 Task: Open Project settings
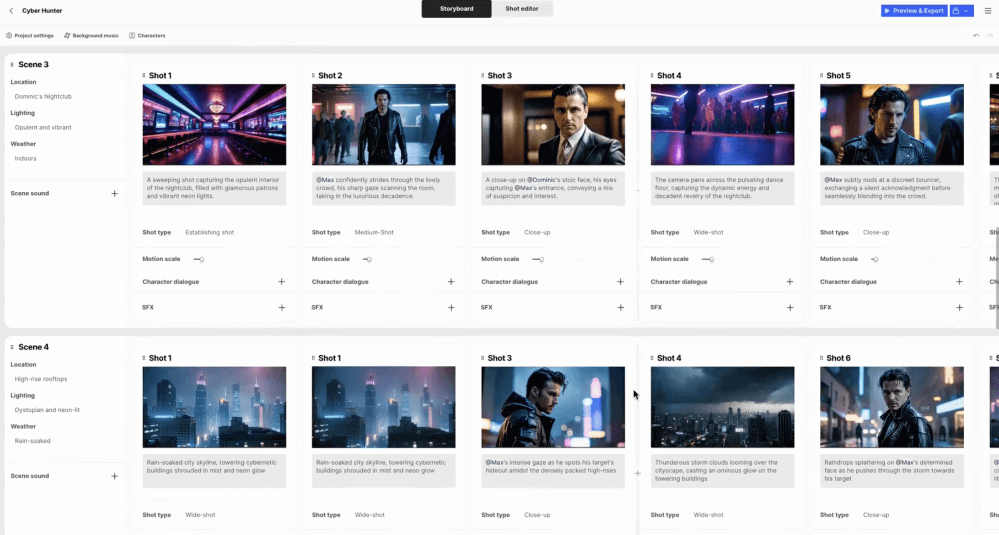click(x=30, y=36)
